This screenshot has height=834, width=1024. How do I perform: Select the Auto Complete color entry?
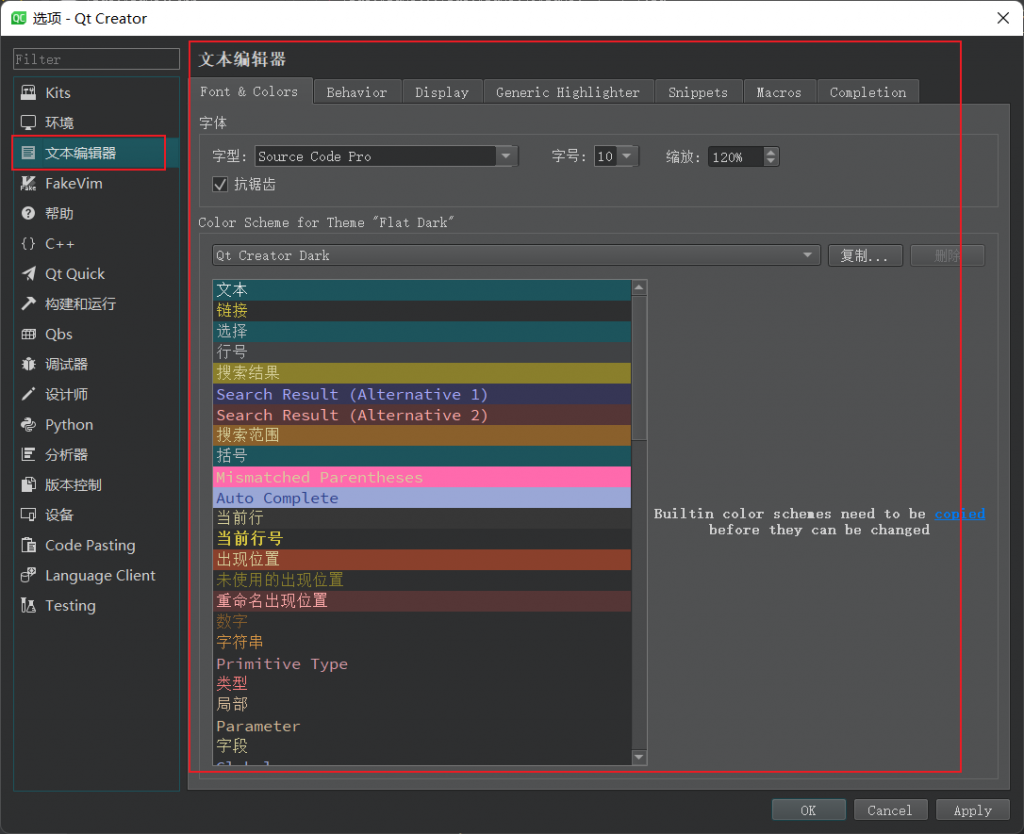(x=422, y=498)
